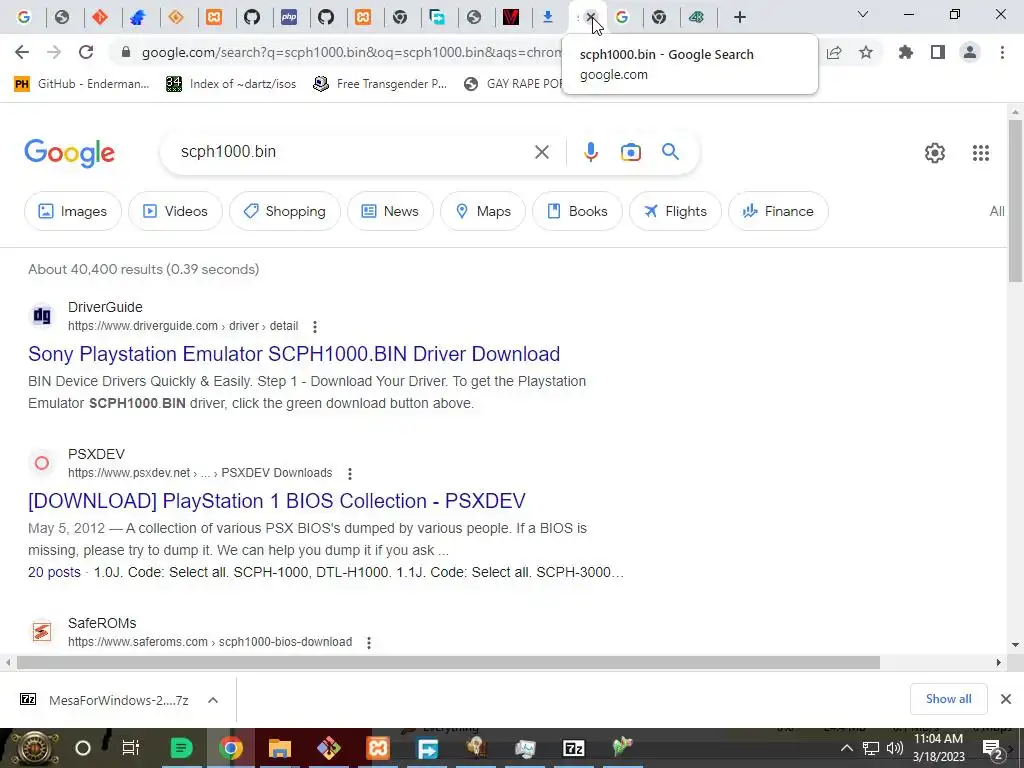Open the Google apps grid
The width and height of the screenshot is (1024, 768).
coord(980,153)
